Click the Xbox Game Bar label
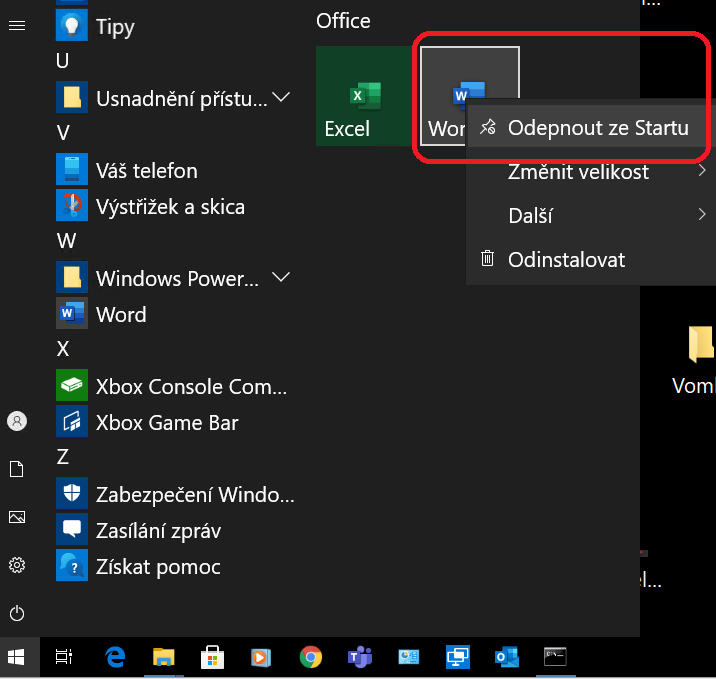716x679 pixels. click(167, 422)
